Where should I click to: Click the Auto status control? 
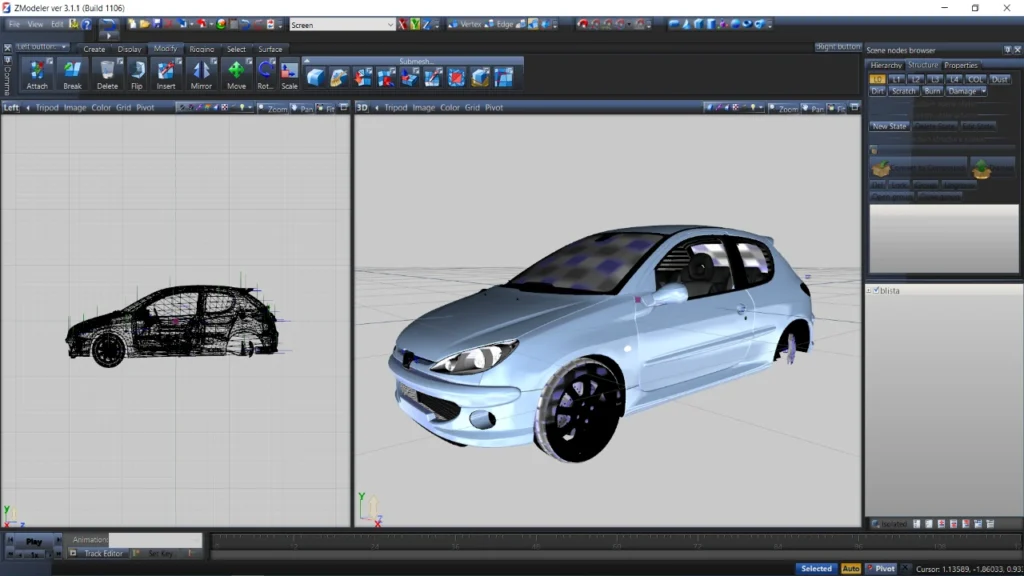(x=851, y=568)
